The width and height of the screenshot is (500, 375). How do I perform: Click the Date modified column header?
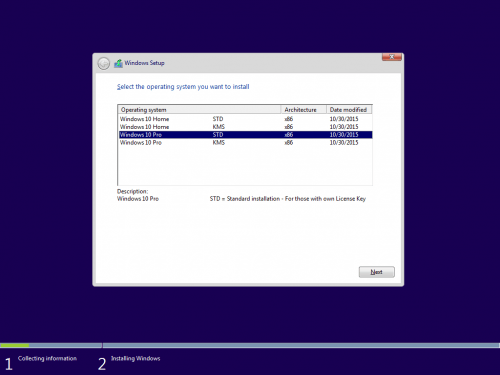(x=349, y=110)
